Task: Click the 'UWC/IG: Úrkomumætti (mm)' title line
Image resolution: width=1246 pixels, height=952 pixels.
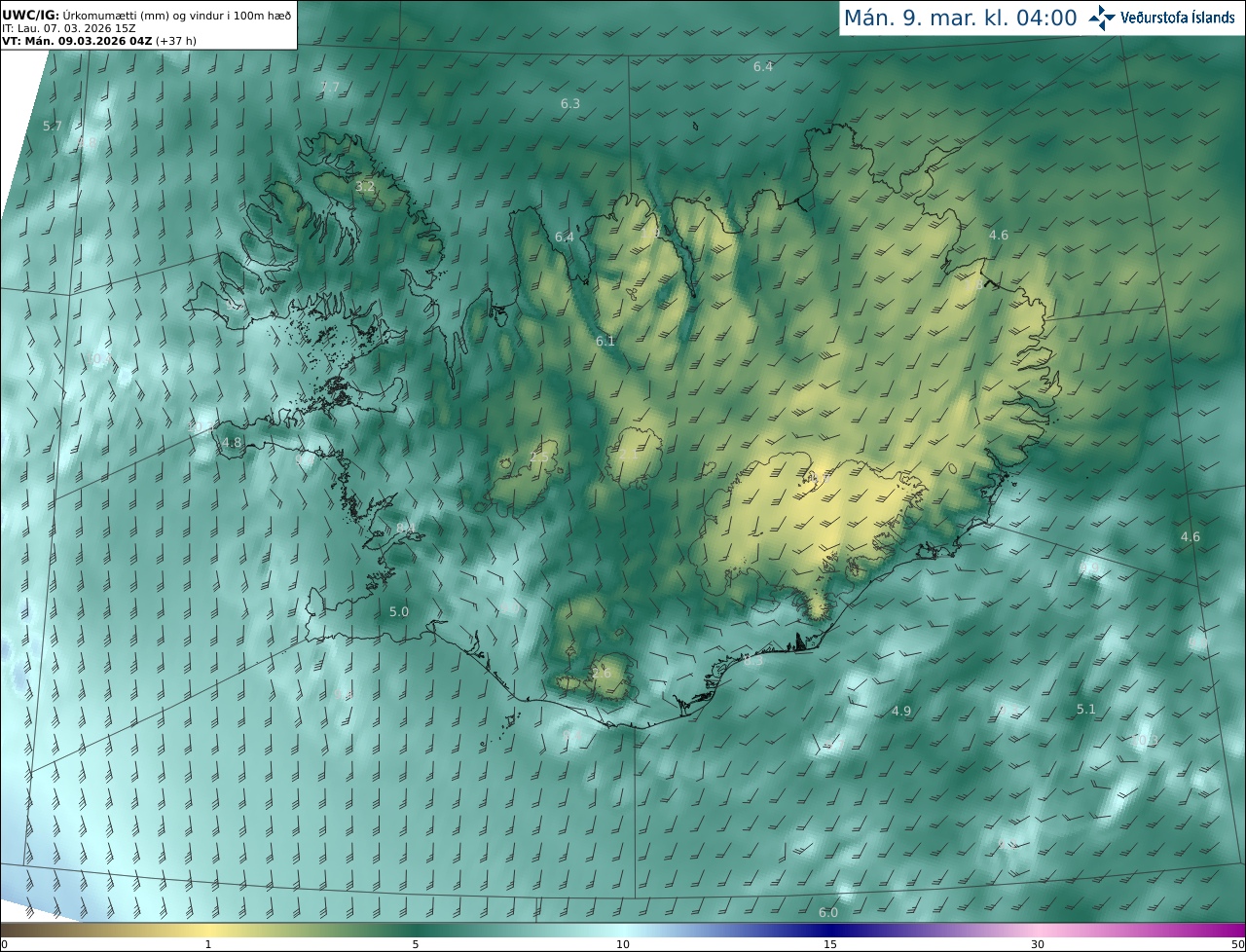Action: tap(147, 15)
